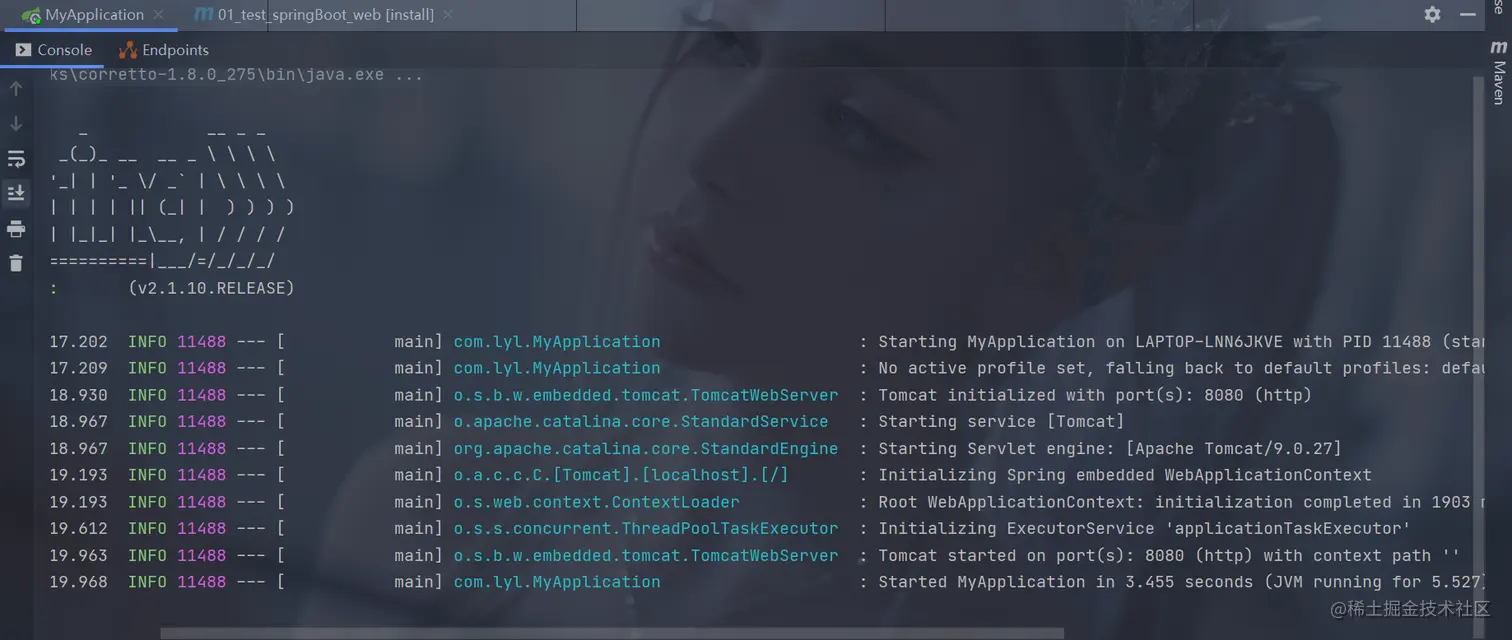Click o.s.s.concurrent.ThreadPoolTaskExecutor class name
The image size is (1512, 640).
pos(646,528)
